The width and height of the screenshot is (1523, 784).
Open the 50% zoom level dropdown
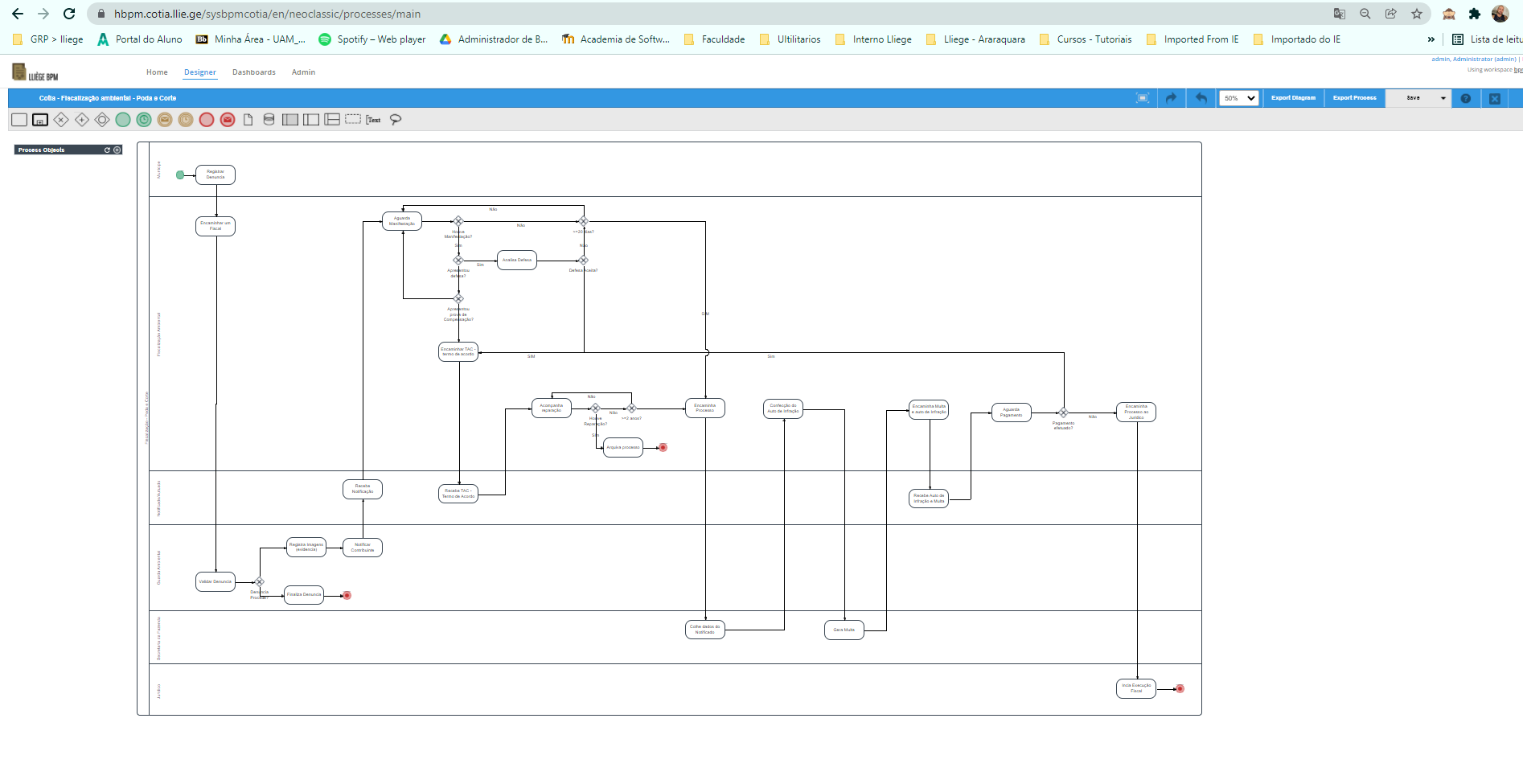point(1238,98)
